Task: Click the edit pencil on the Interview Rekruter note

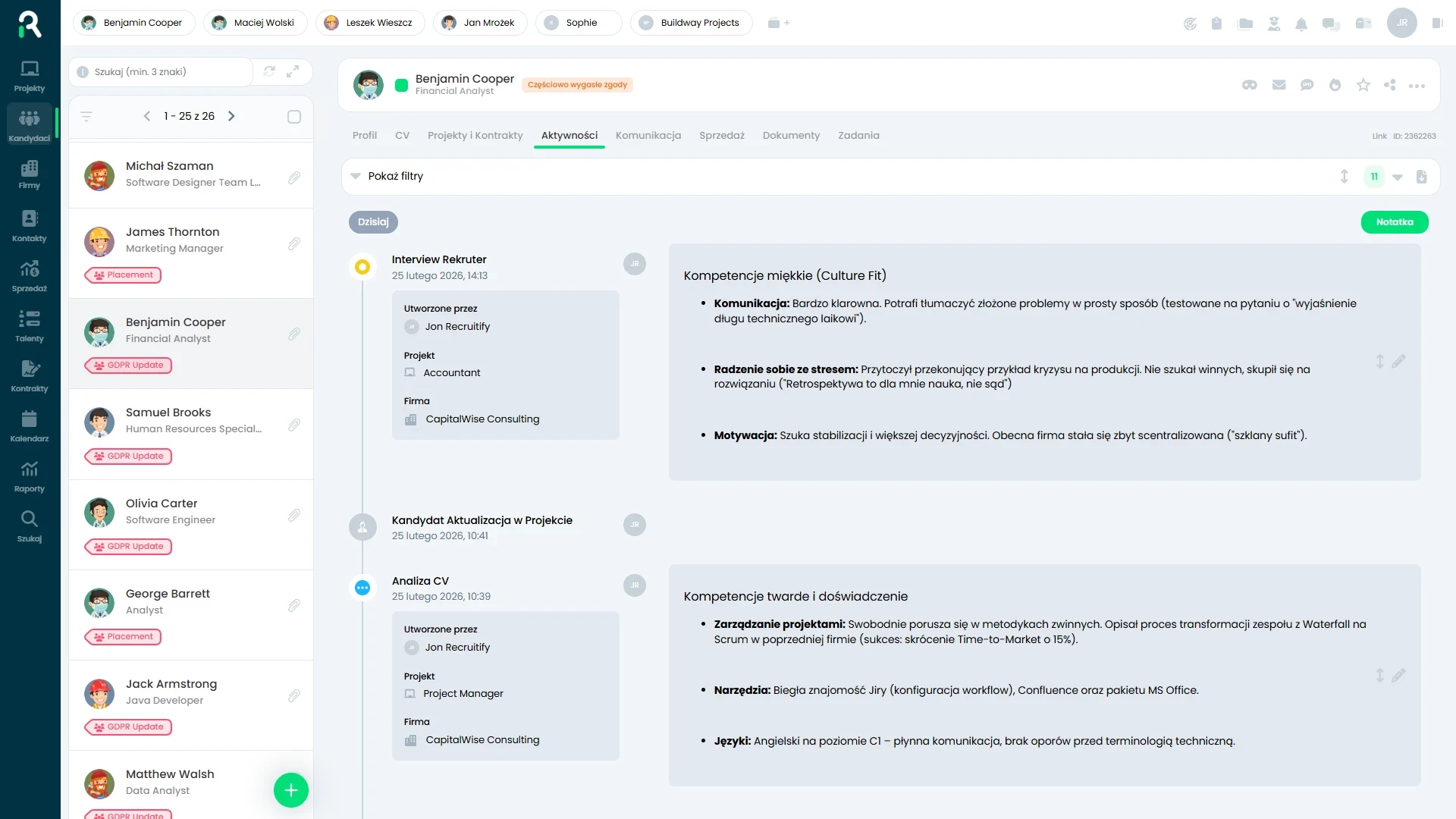Action: (x=1398, y=362)
